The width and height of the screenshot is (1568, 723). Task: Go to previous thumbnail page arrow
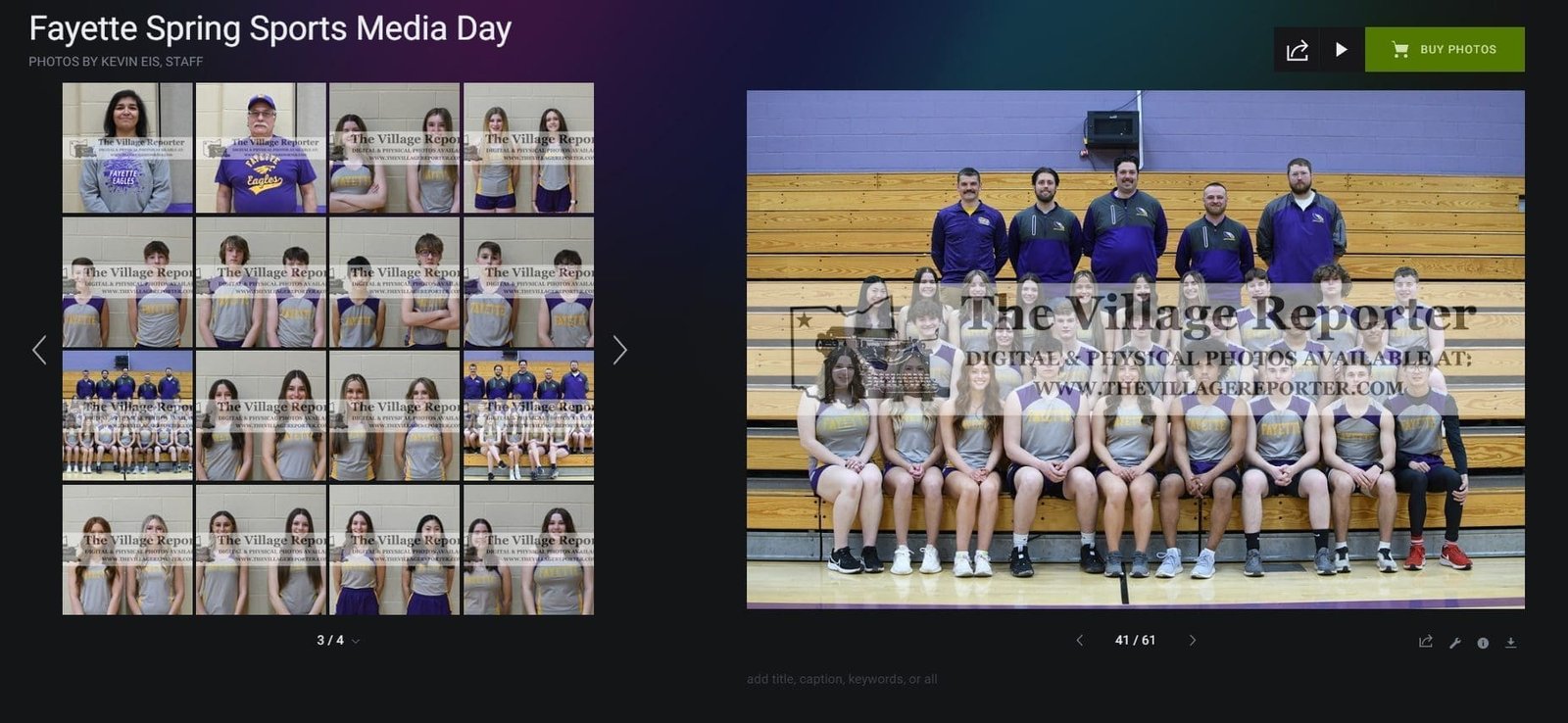point(39,350)
